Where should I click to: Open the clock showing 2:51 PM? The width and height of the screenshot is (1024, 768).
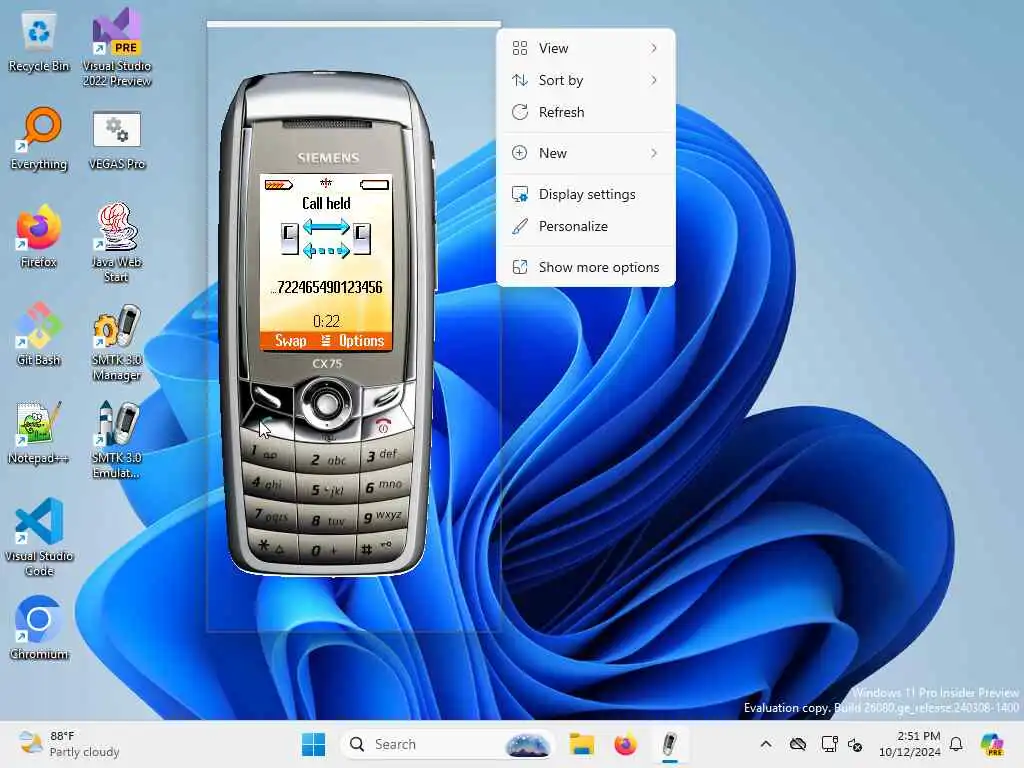910,744
